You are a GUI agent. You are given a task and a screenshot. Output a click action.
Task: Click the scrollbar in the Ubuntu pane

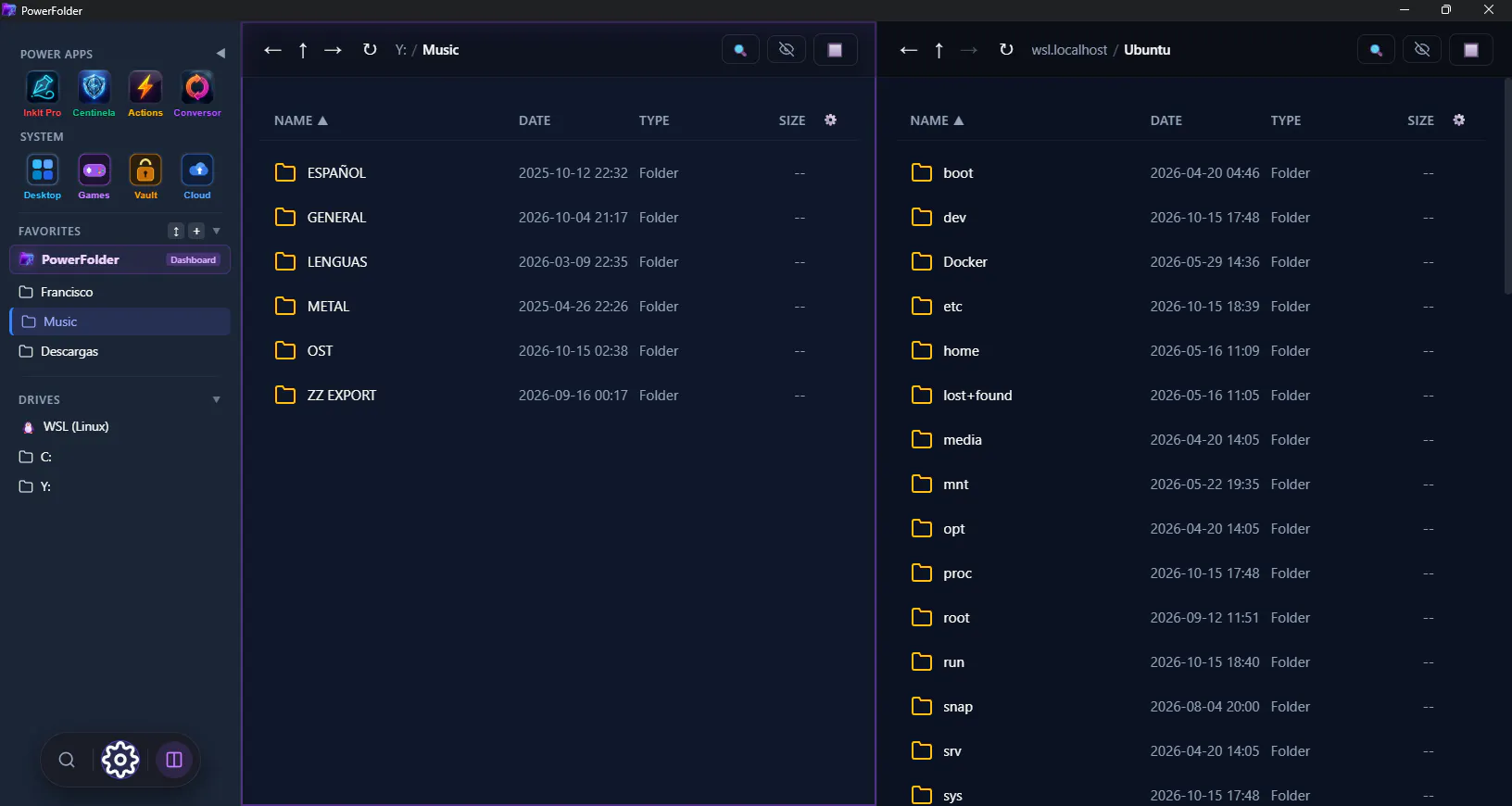[x=1507, y=185]
